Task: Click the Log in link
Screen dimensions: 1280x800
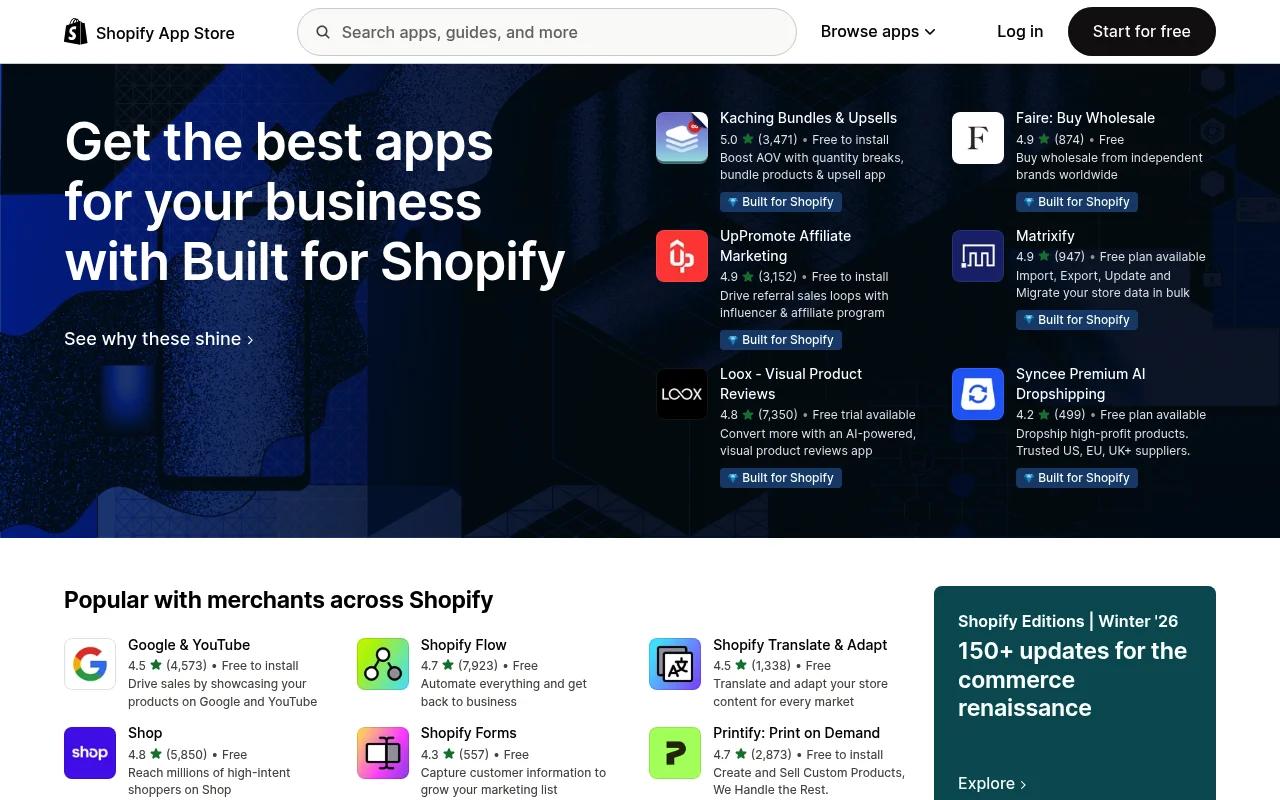Action: [x=1020, y=31]
